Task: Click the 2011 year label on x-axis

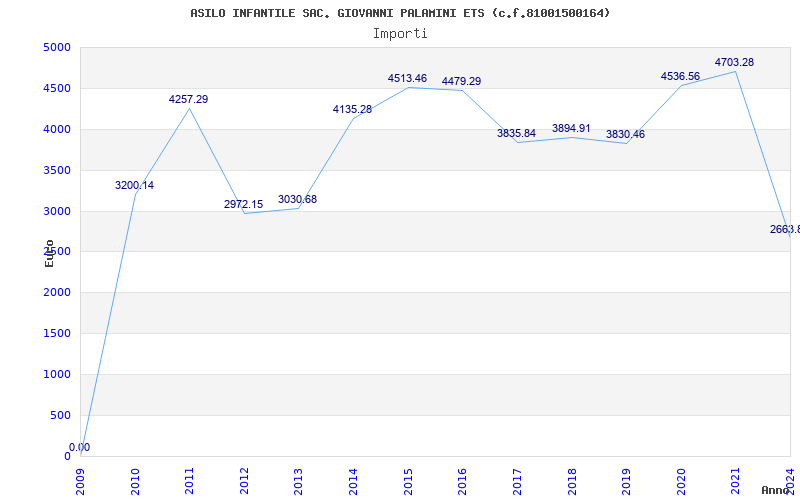Action: [190, 481]
